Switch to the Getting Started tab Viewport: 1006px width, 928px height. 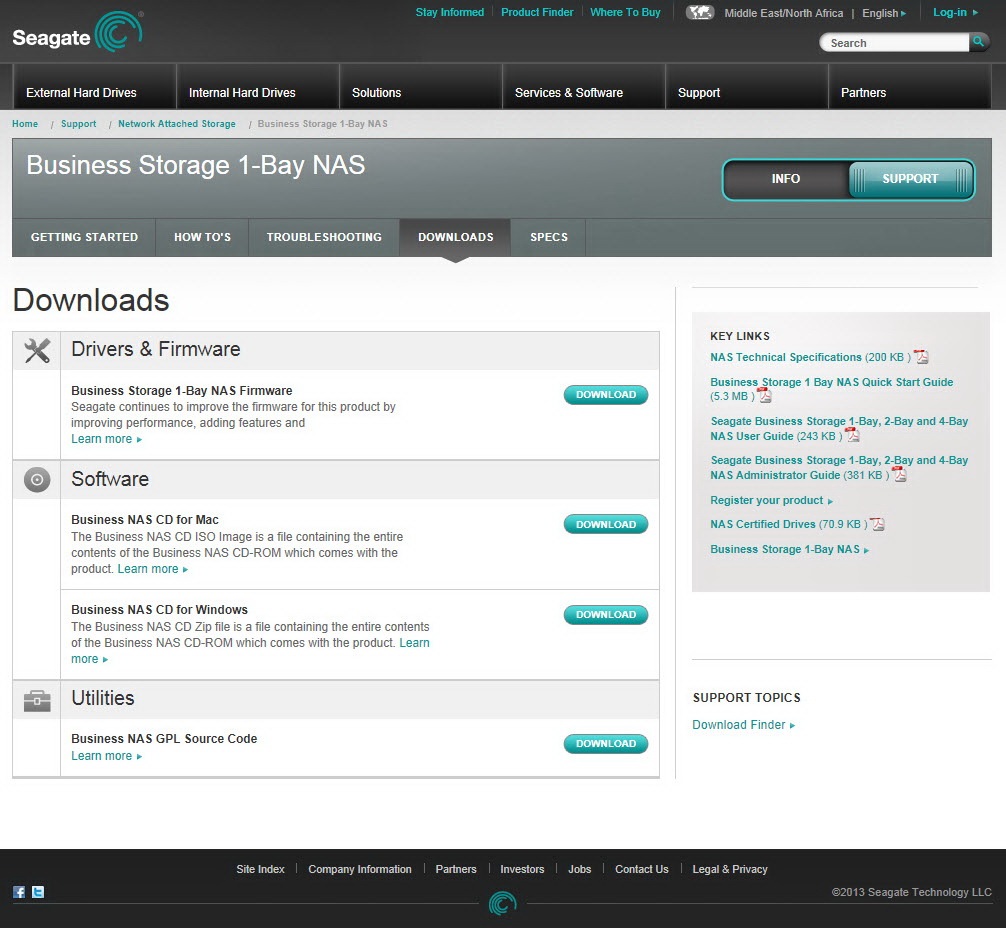pos(84,237)
